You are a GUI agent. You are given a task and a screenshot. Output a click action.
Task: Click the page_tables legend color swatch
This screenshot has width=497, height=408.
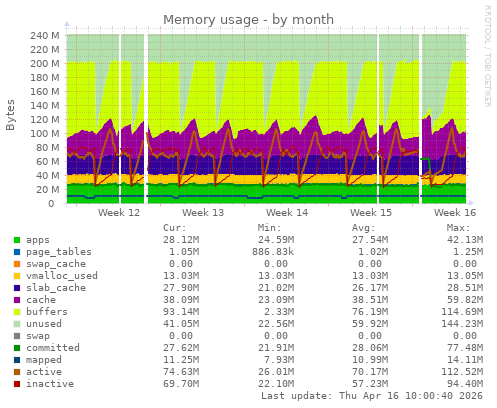[x=17, y=252]
